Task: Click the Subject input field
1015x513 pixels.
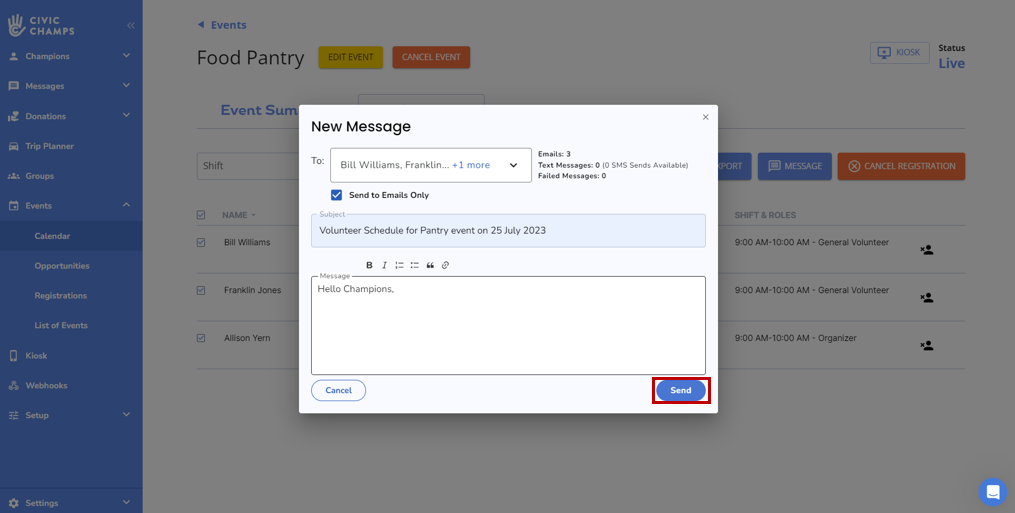Action: (x=508, y=231)
